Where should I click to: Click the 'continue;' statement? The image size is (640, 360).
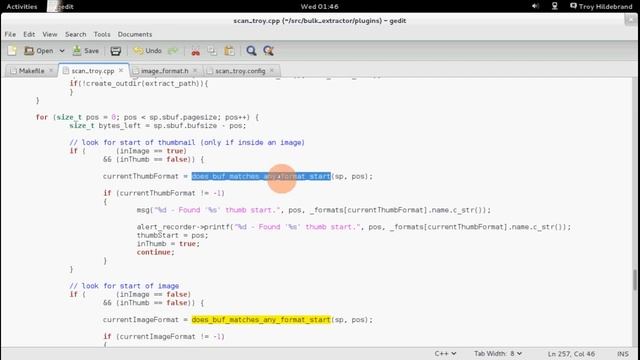[156, 252]
